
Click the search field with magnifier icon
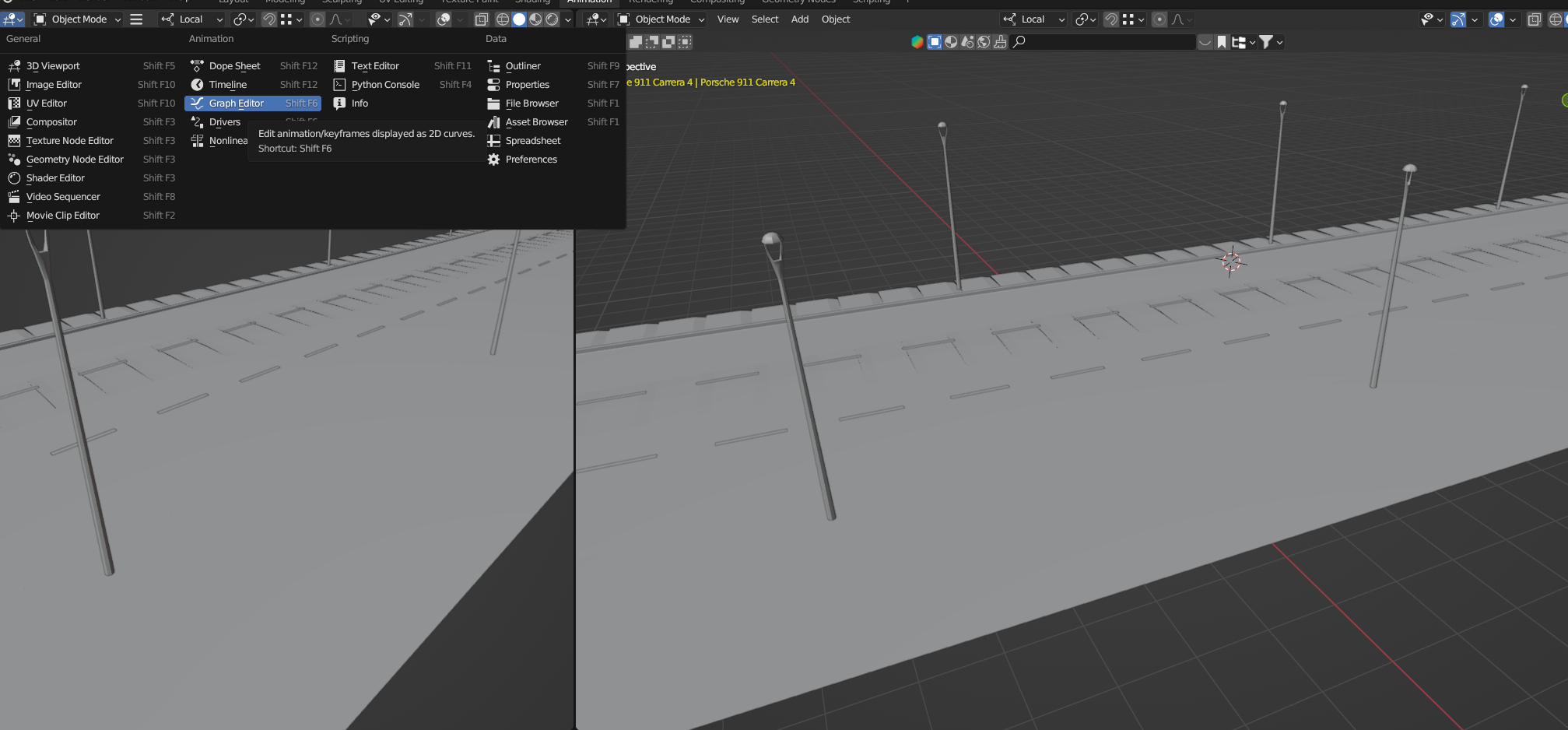[x=1103, y=42]
